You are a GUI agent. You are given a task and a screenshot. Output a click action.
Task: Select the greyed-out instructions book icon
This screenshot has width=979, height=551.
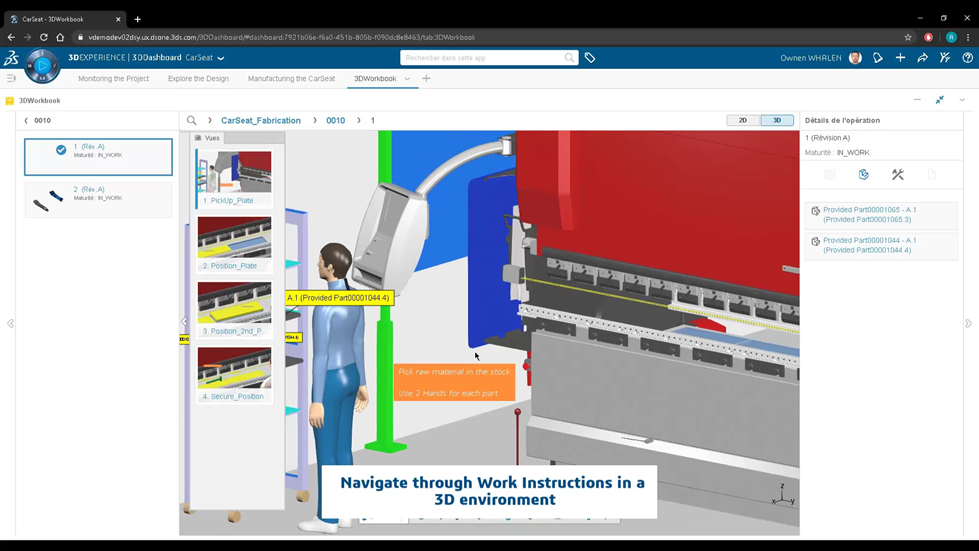[x=829, y=174]
